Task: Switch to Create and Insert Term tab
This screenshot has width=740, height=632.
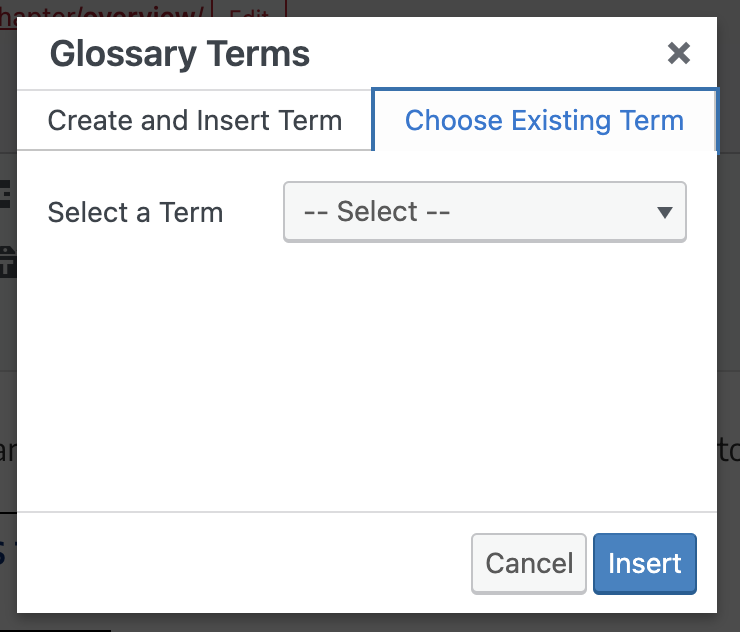Action: (195, 121)
